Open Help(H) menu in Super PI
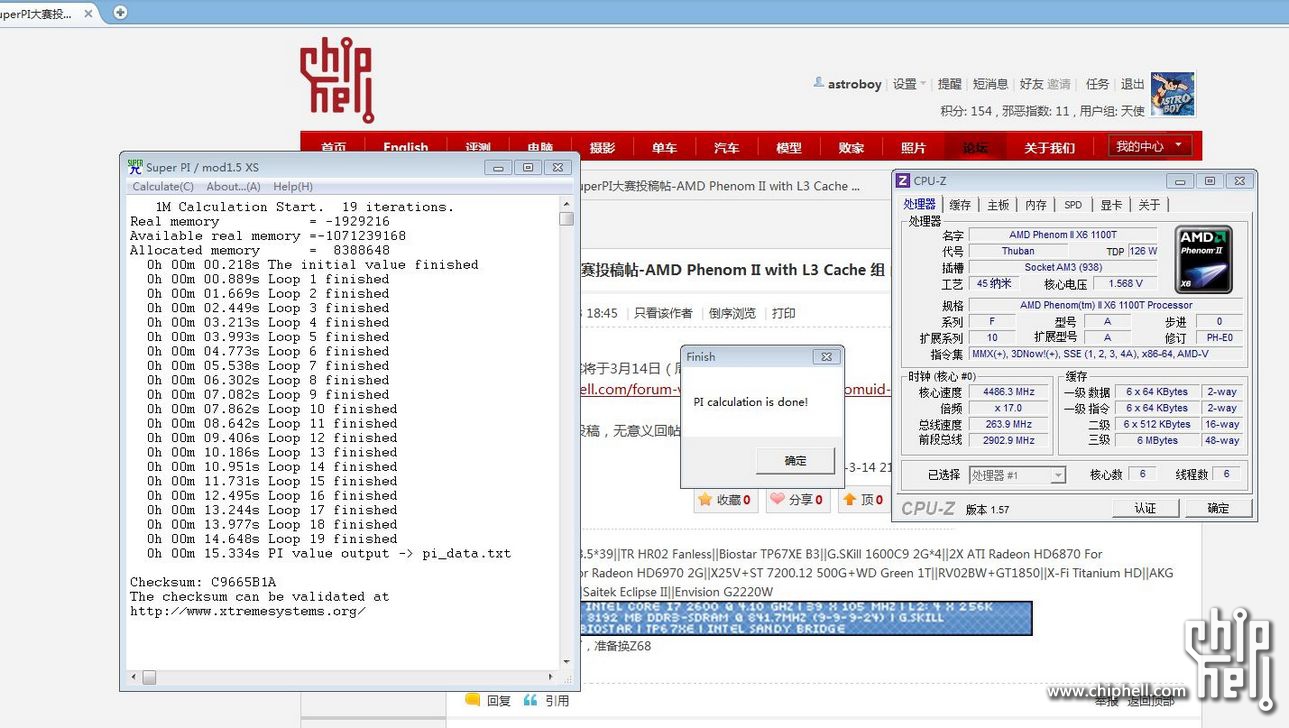 pos(293,186)
